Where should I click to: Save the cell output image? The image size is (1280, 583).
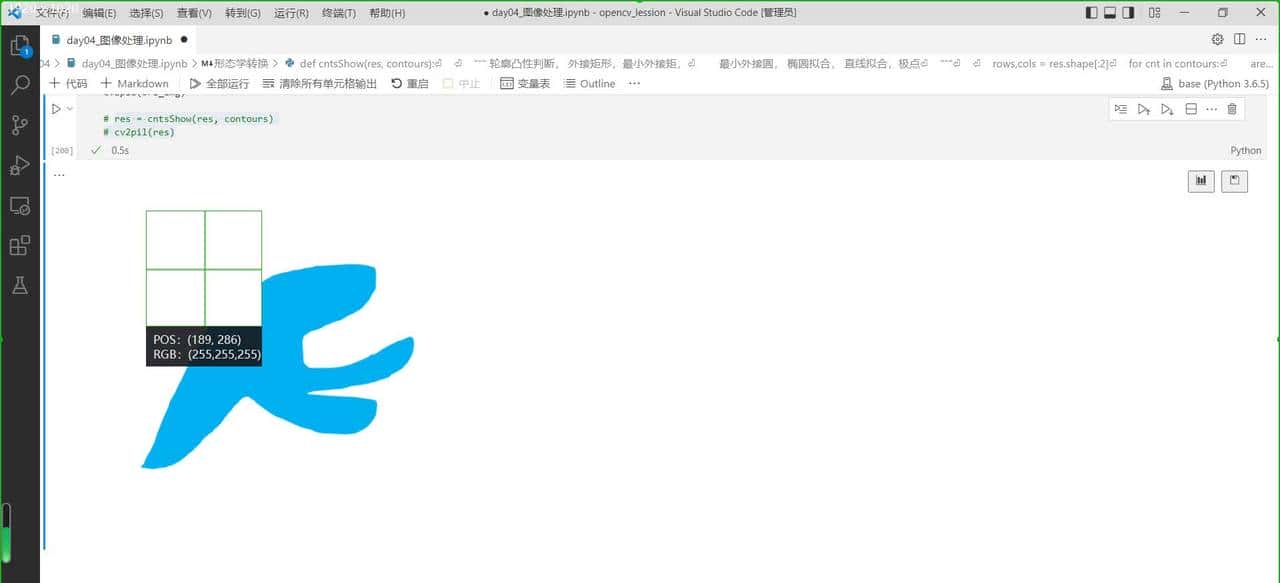click(x=1234, y=181)
